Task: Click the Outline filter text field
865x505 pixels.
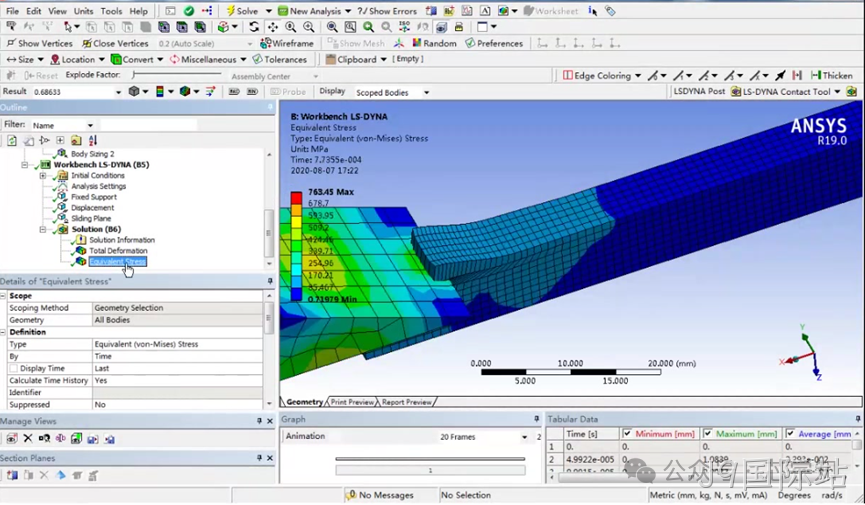Action: 148,125
